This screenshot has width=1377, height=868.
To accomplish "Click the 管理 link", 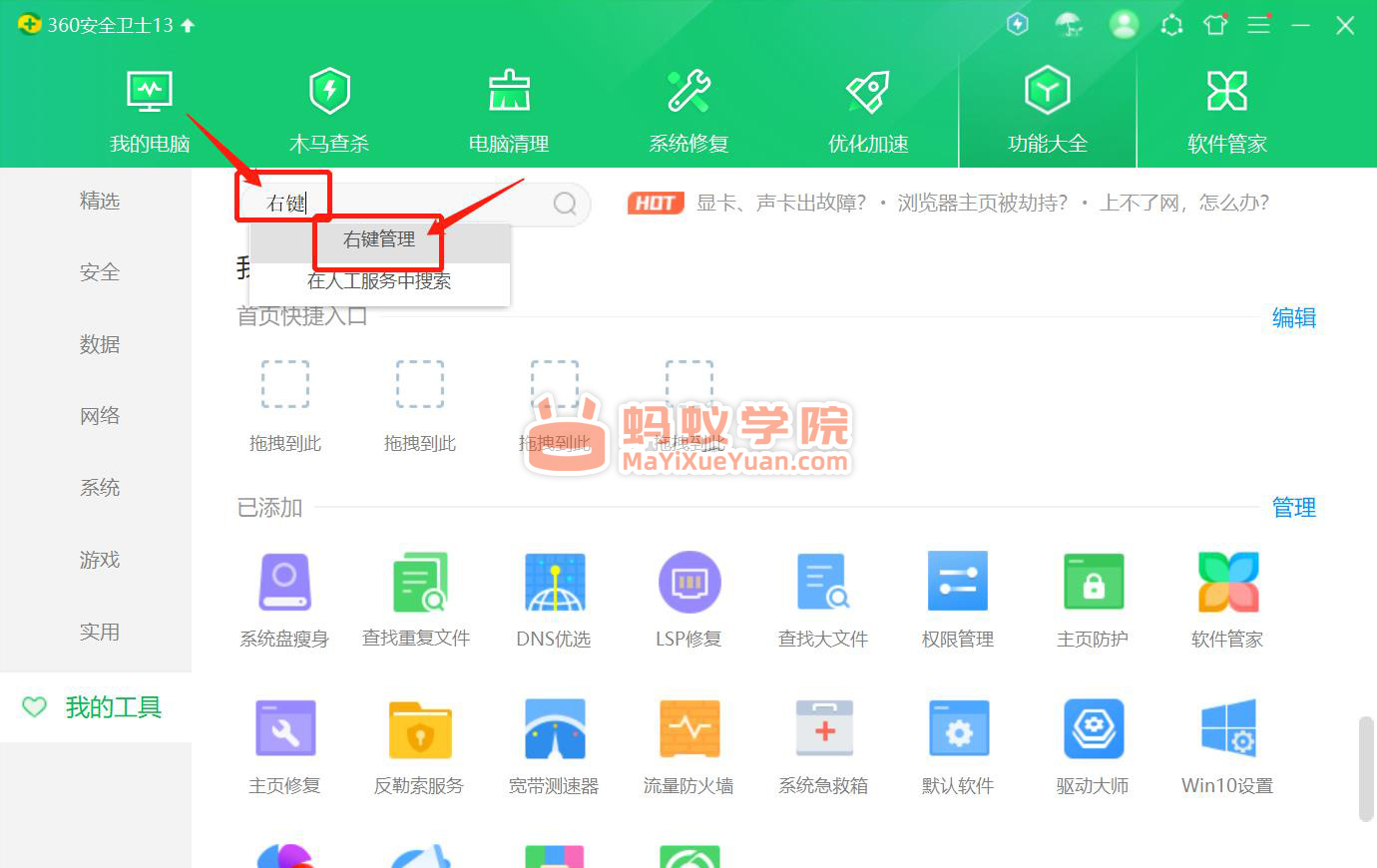I will point(1294,508).
